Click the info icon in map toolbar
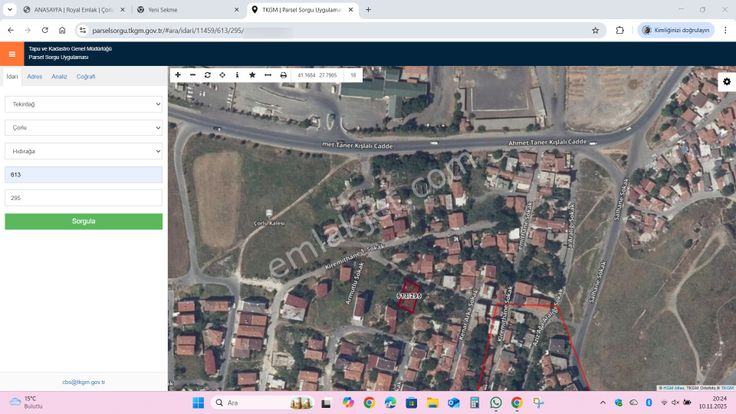 point(237,75)
